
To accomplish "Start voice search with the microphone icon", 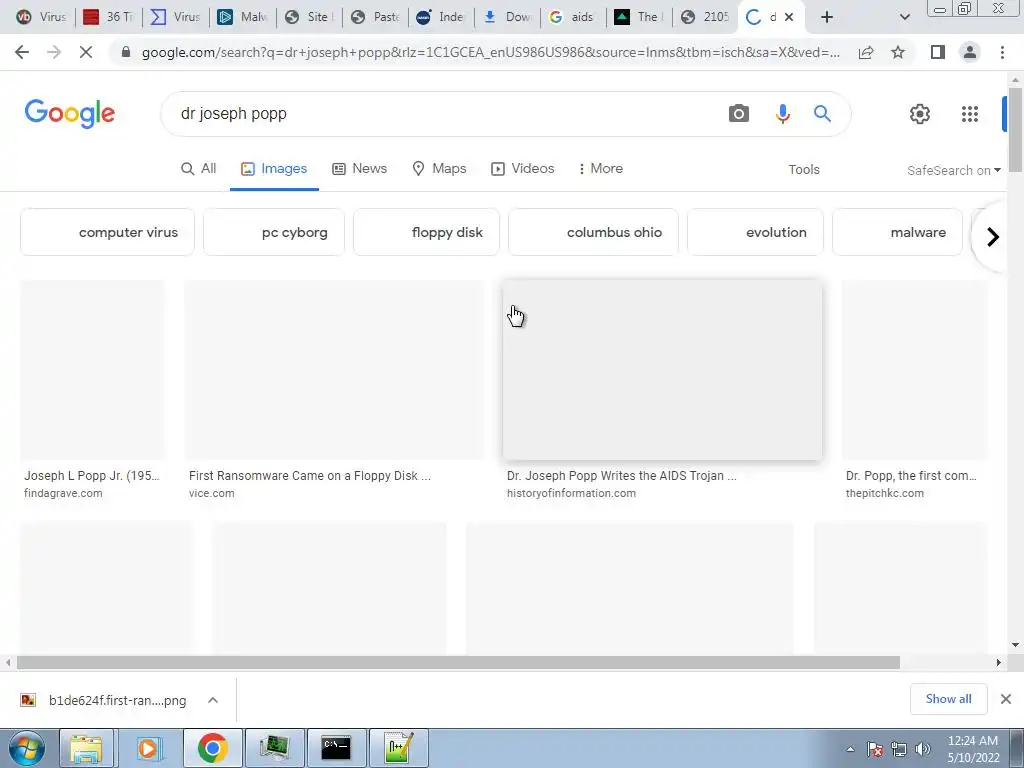I will (782, 114).
